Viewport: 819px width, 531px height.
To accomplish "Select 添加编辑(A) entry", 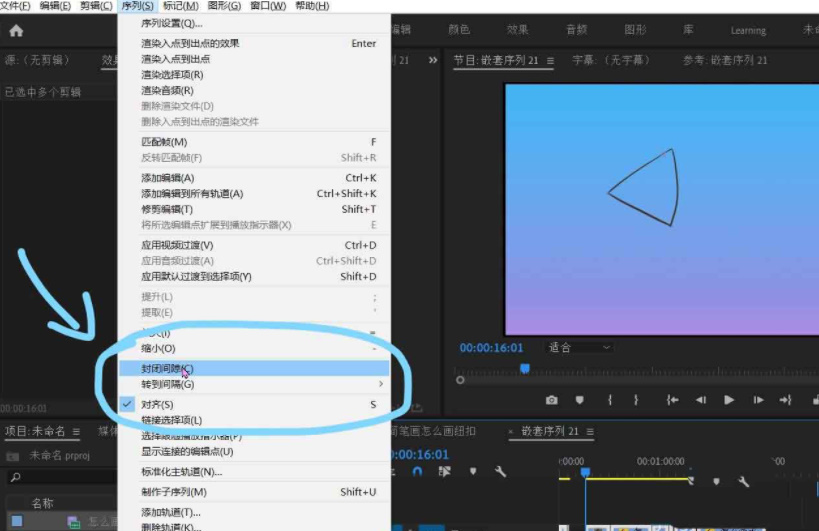I will [x=254, y=178].
